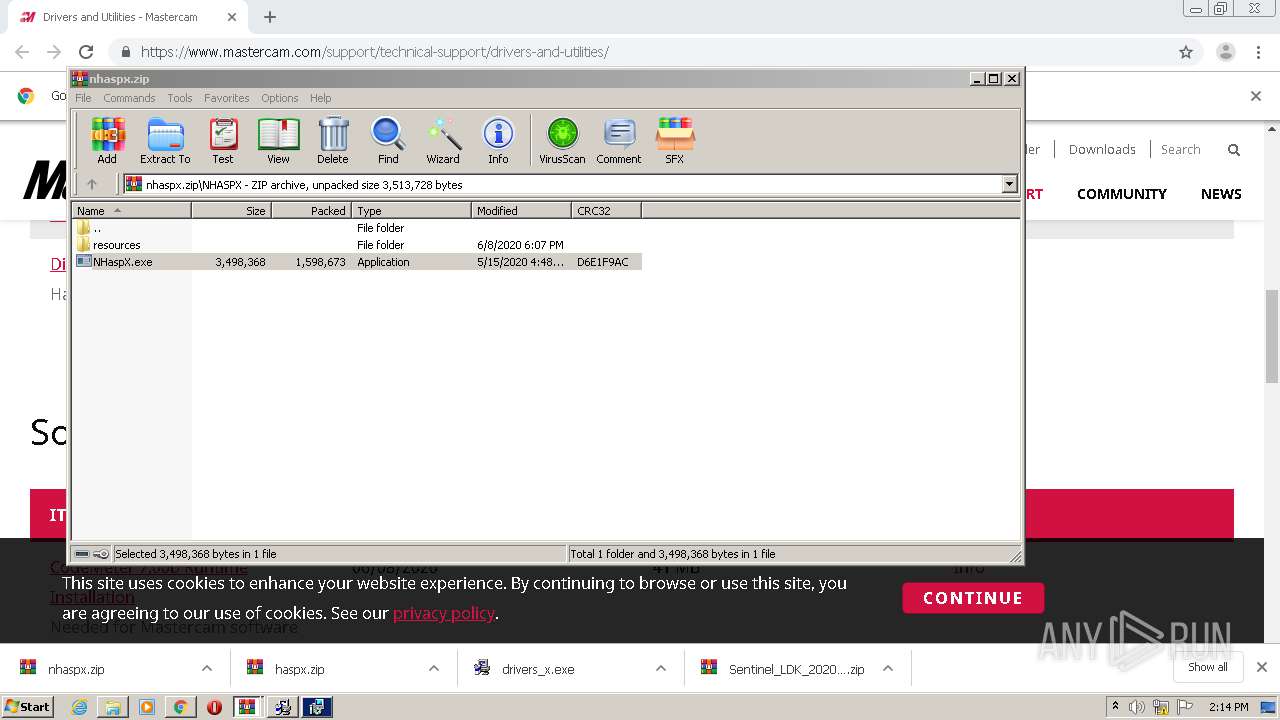Open the Sentinel_LDK_2020 zip download item
The image size is (1280, 720).
point(796,669)
